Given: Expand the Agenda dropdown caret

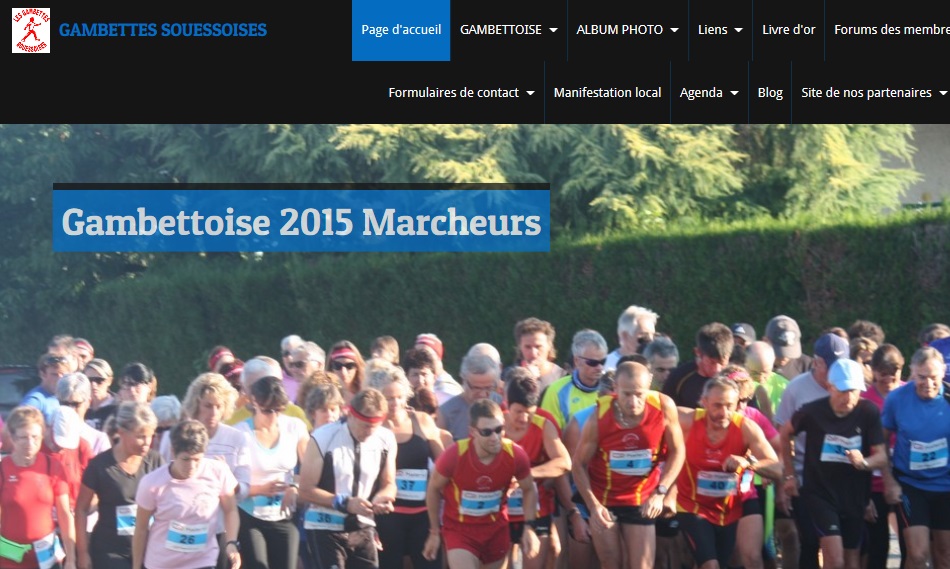Looking at the screenshot, I should point(734,93).
